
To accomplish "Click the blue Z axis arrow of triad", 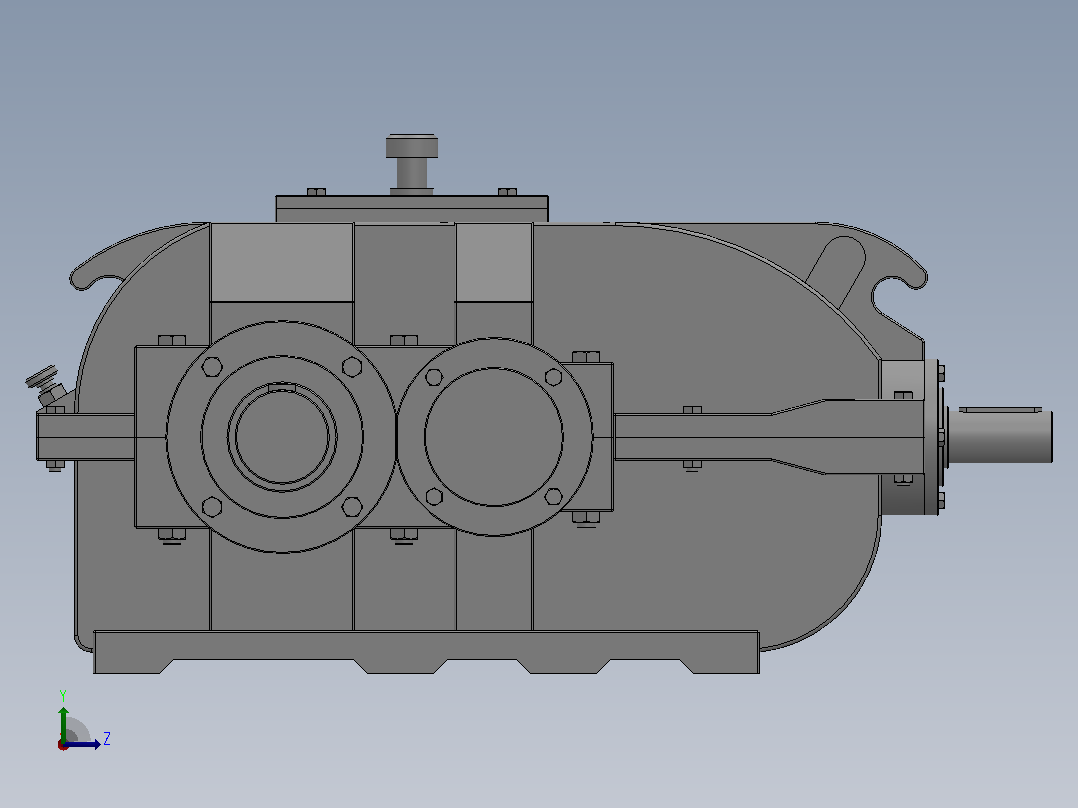I will 85,744.
